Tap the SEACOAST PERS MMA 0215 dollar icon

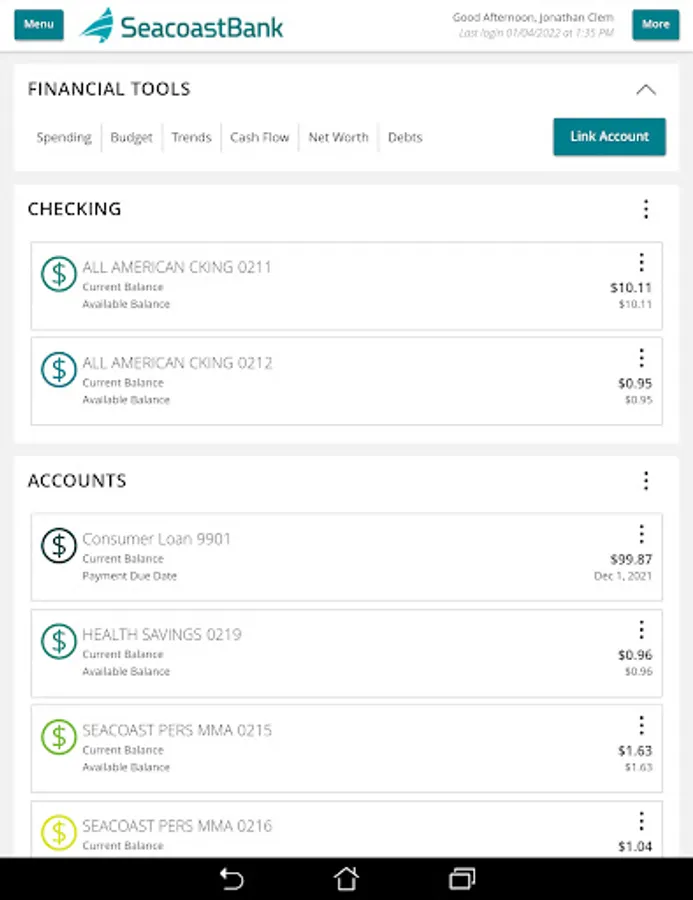point(59,737)
